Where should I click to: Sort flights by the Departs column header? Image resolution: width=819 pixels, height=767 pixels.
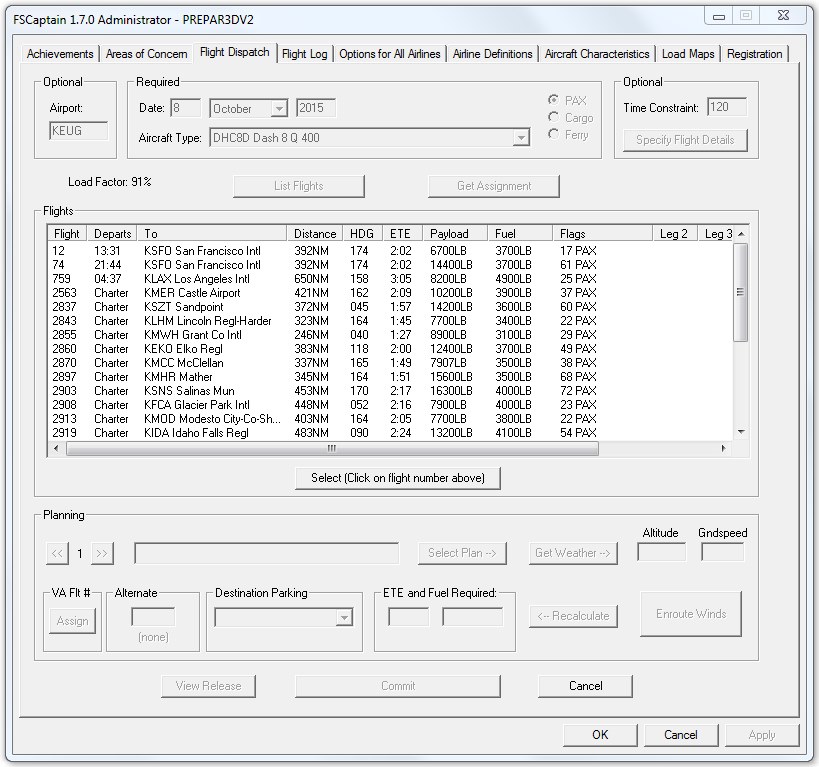click(112, 234)
